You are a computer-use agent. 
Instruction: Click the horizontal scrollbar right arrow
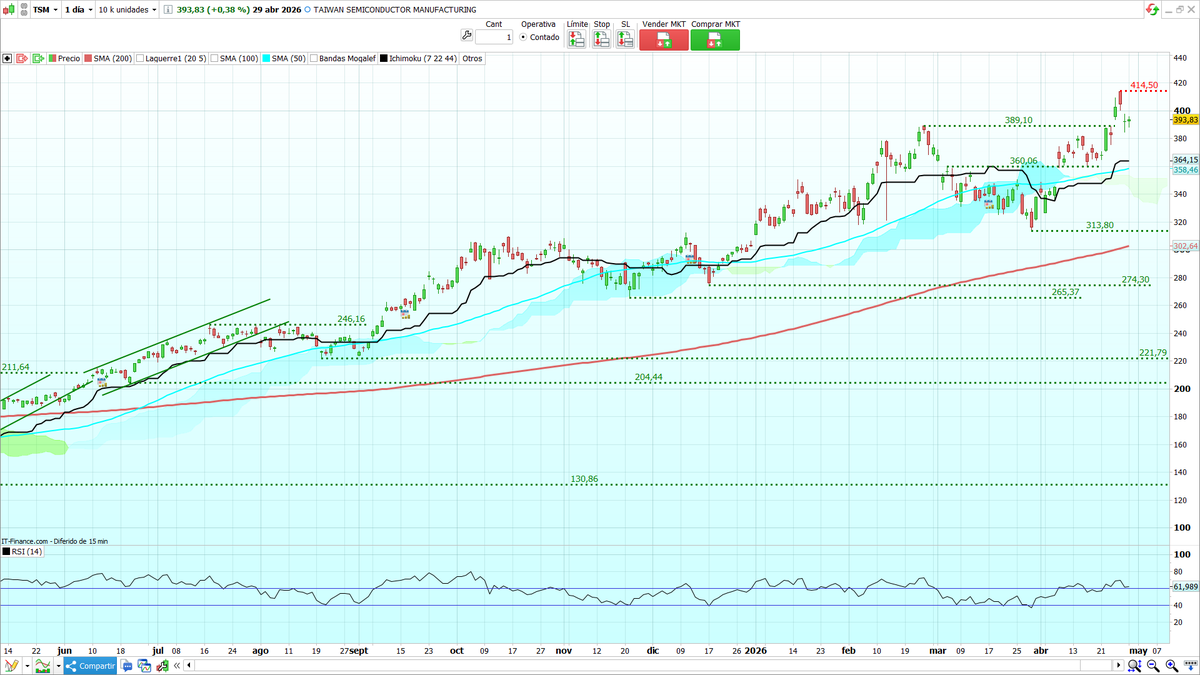(x=1119, y=665)
